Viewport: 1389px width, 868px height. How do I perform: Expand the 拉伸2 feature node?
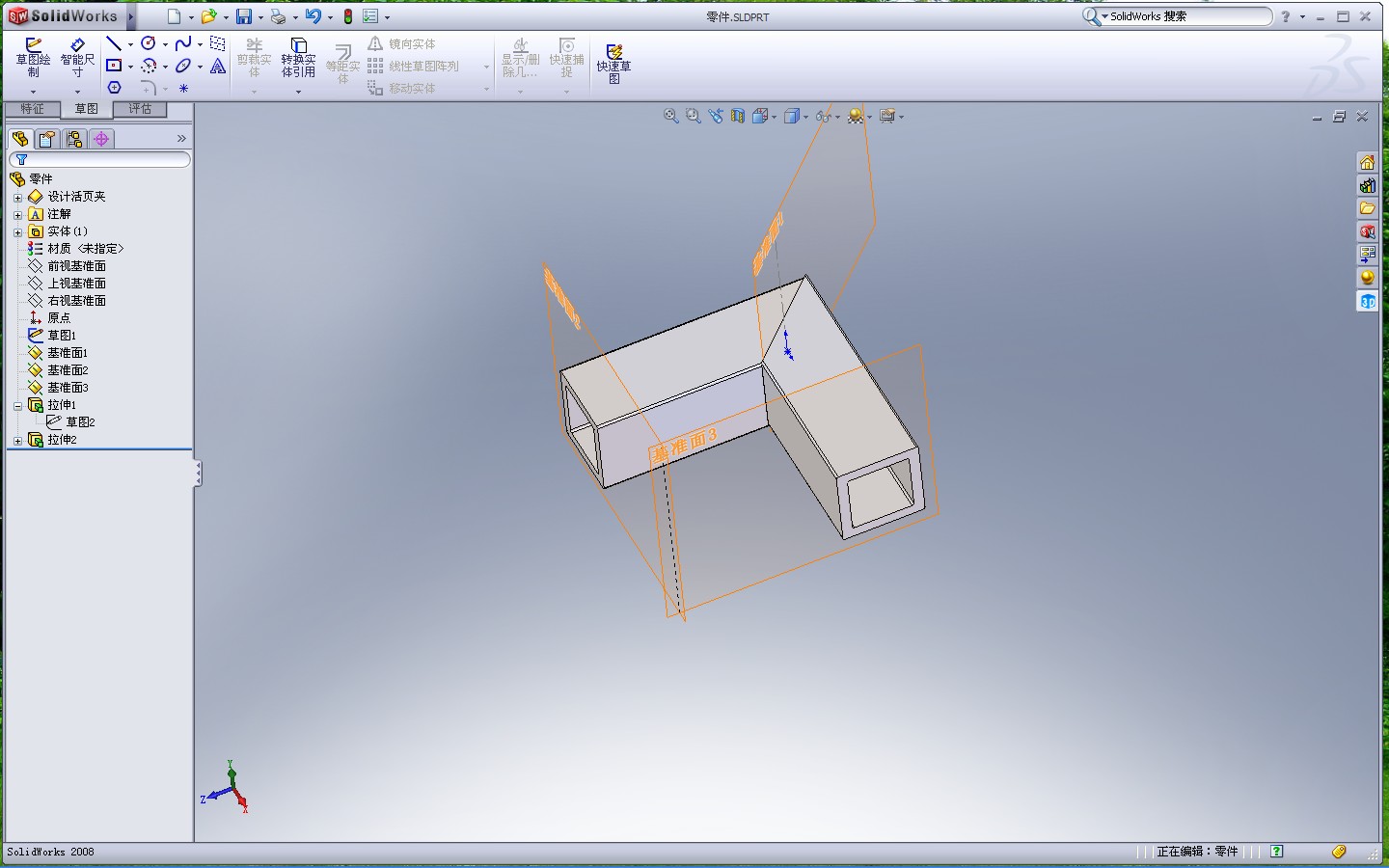pyautogui.click(x=17, y=440)
